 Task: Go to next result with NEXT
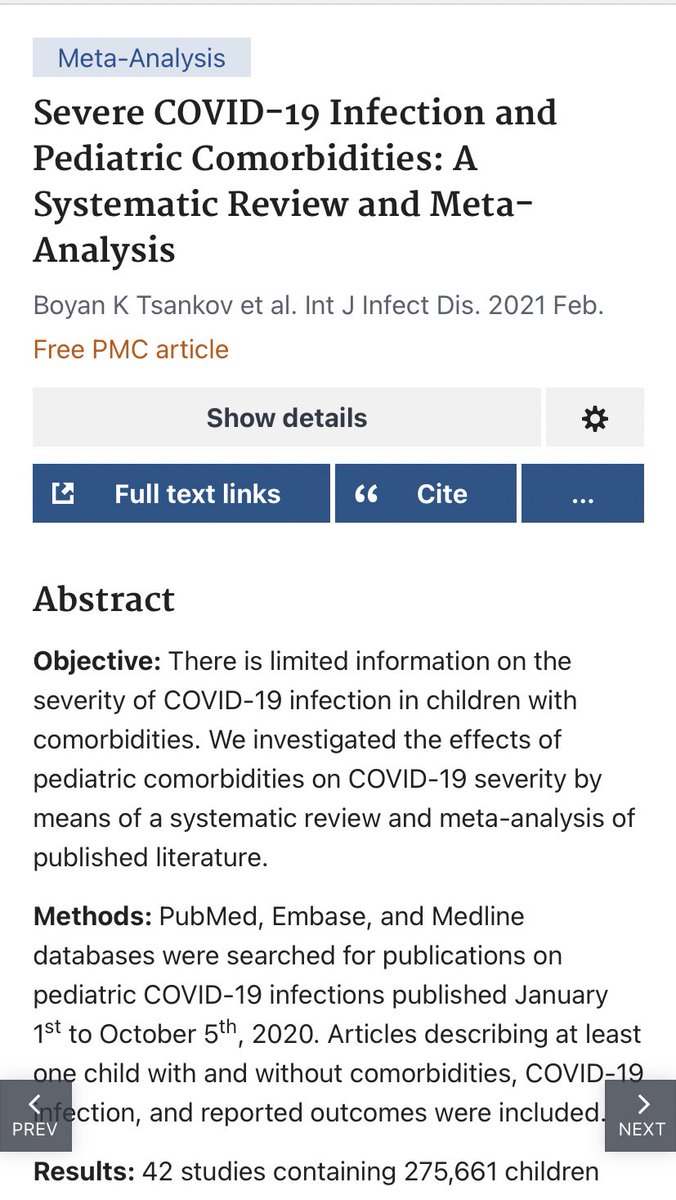tap(641, 1116)
